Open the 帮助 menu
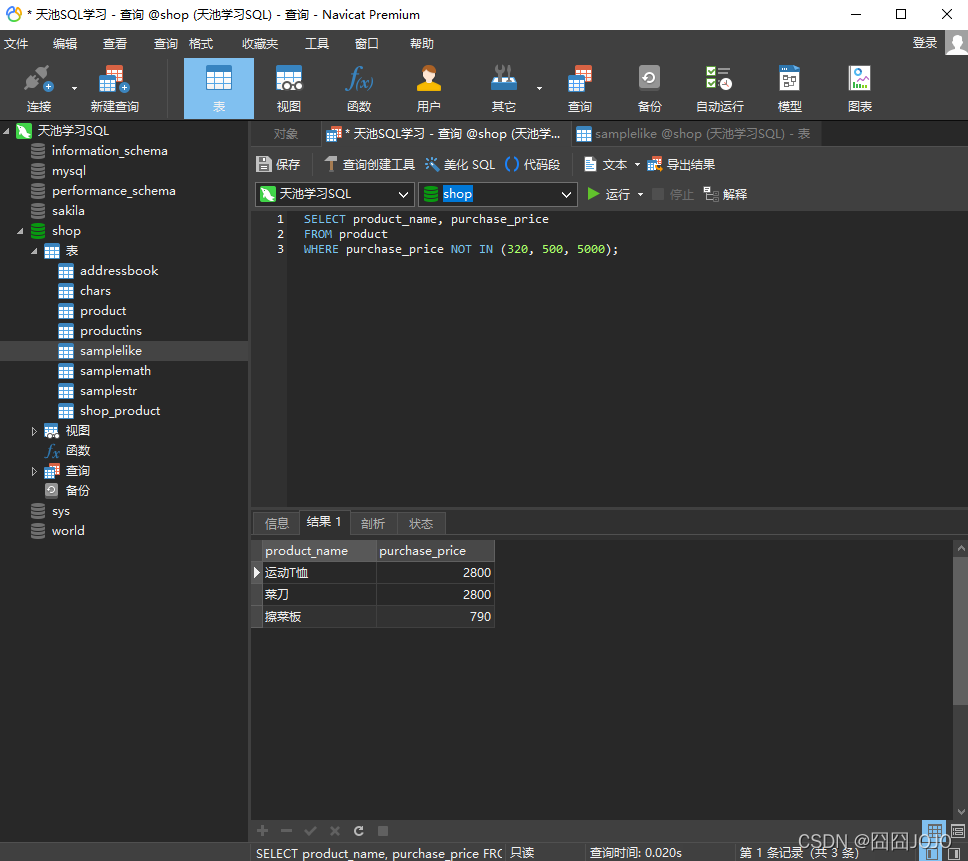The image size is (968, 861). tap(422, 44)
